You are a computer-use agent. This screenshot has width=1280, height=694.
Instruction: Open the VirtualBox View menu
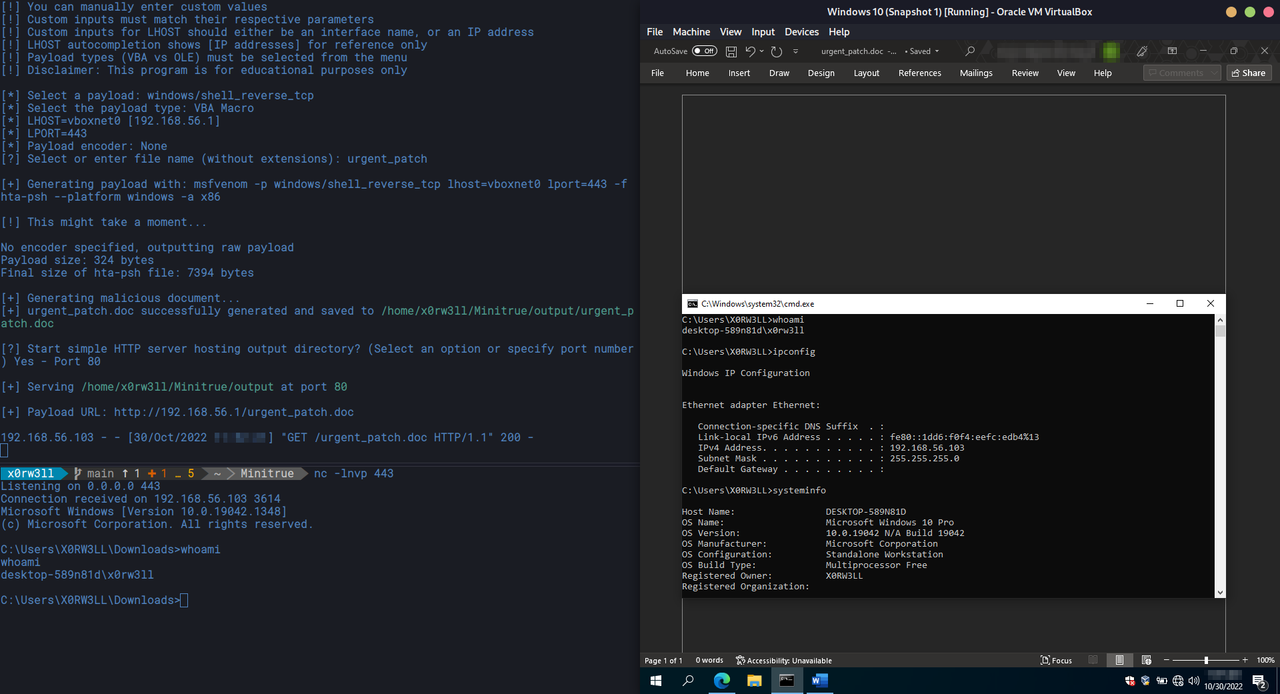pyautogui.click(x=731, y=32)
